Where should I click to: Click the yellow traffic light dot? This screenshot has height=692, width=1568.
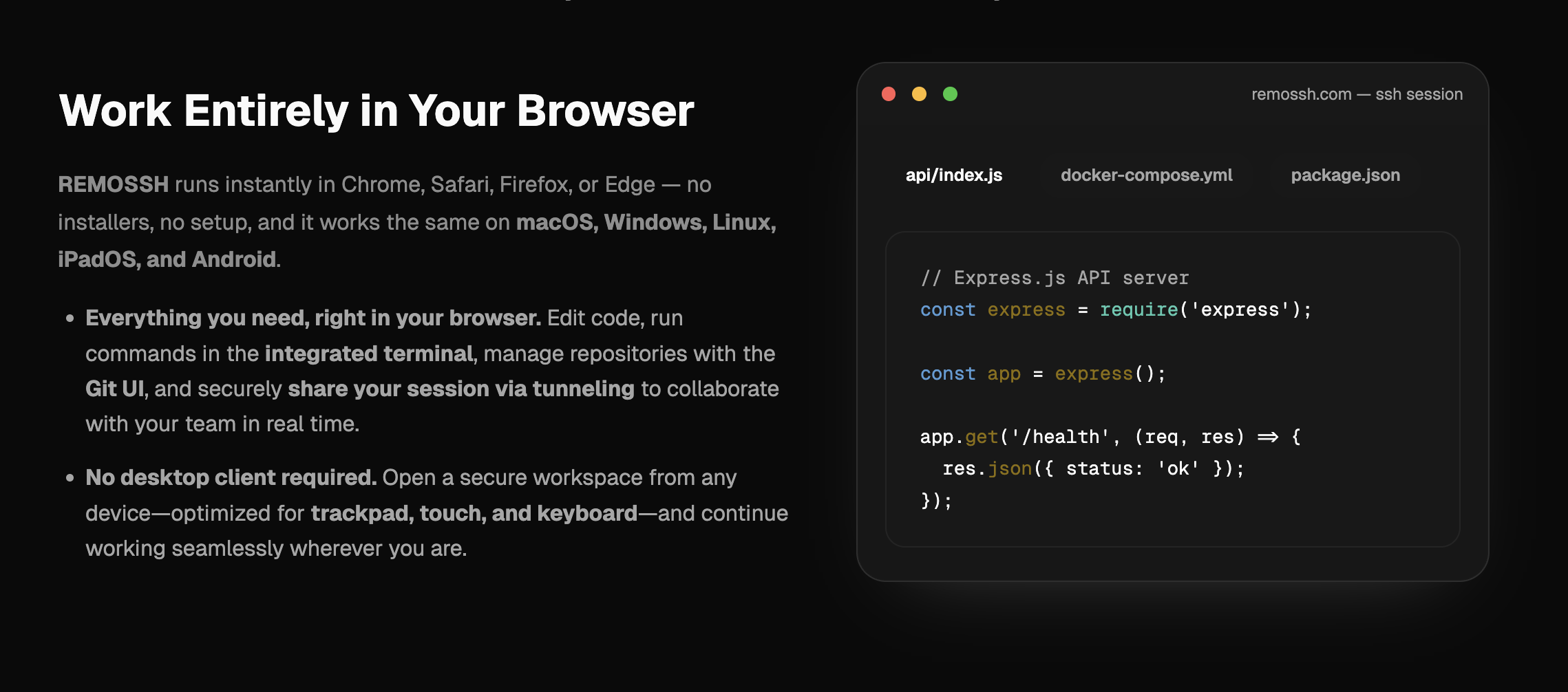[918, 94]
